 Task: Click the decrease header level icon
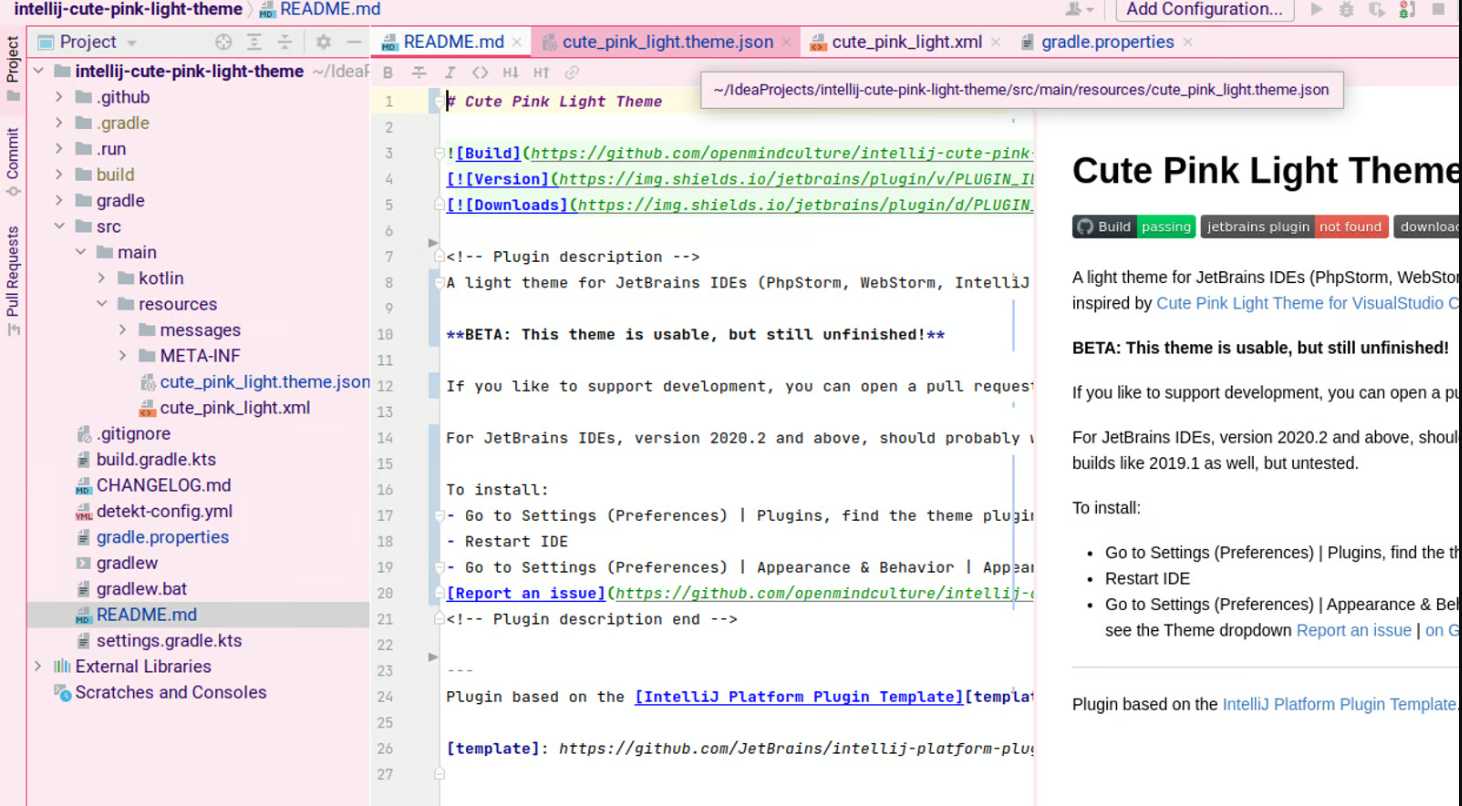(511, 72)
